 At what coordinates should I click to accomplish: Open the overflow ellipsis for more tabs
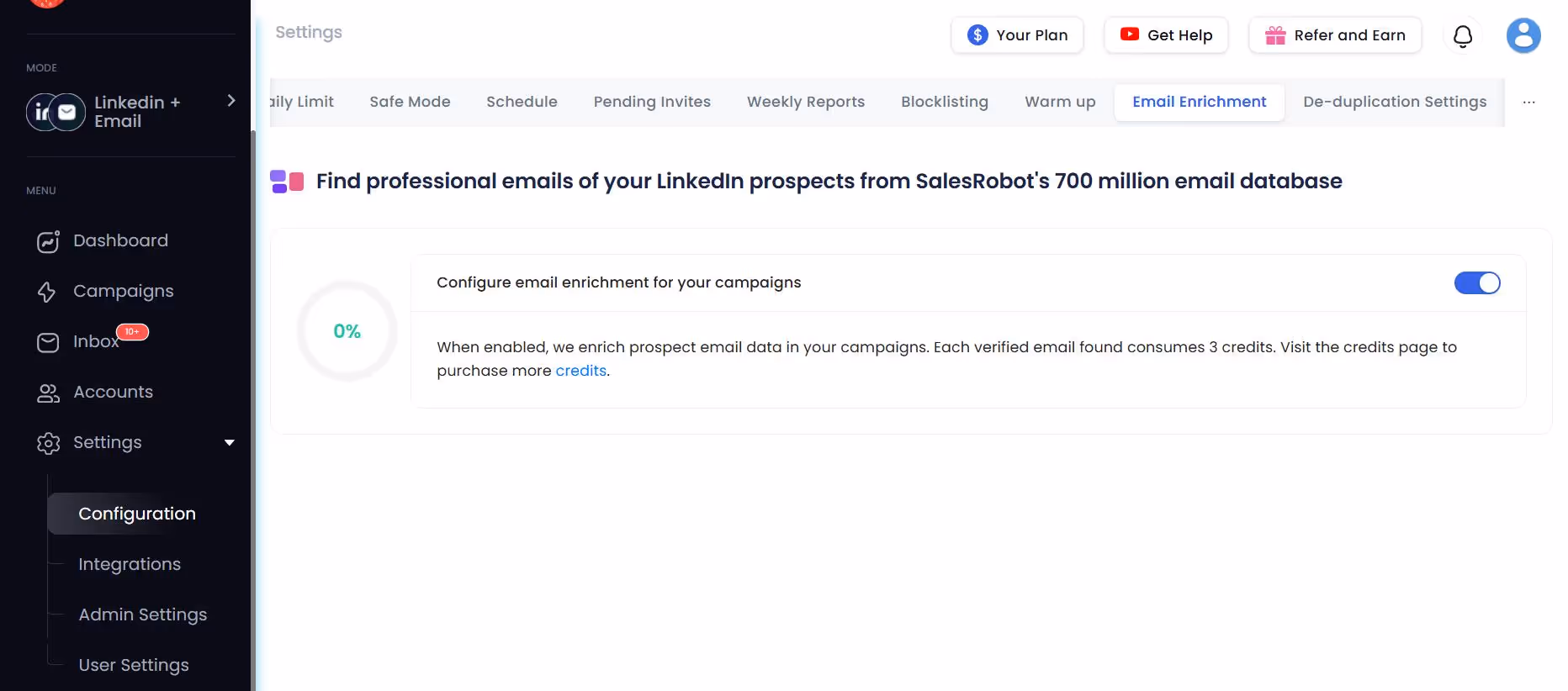(x=1528, y=102)
